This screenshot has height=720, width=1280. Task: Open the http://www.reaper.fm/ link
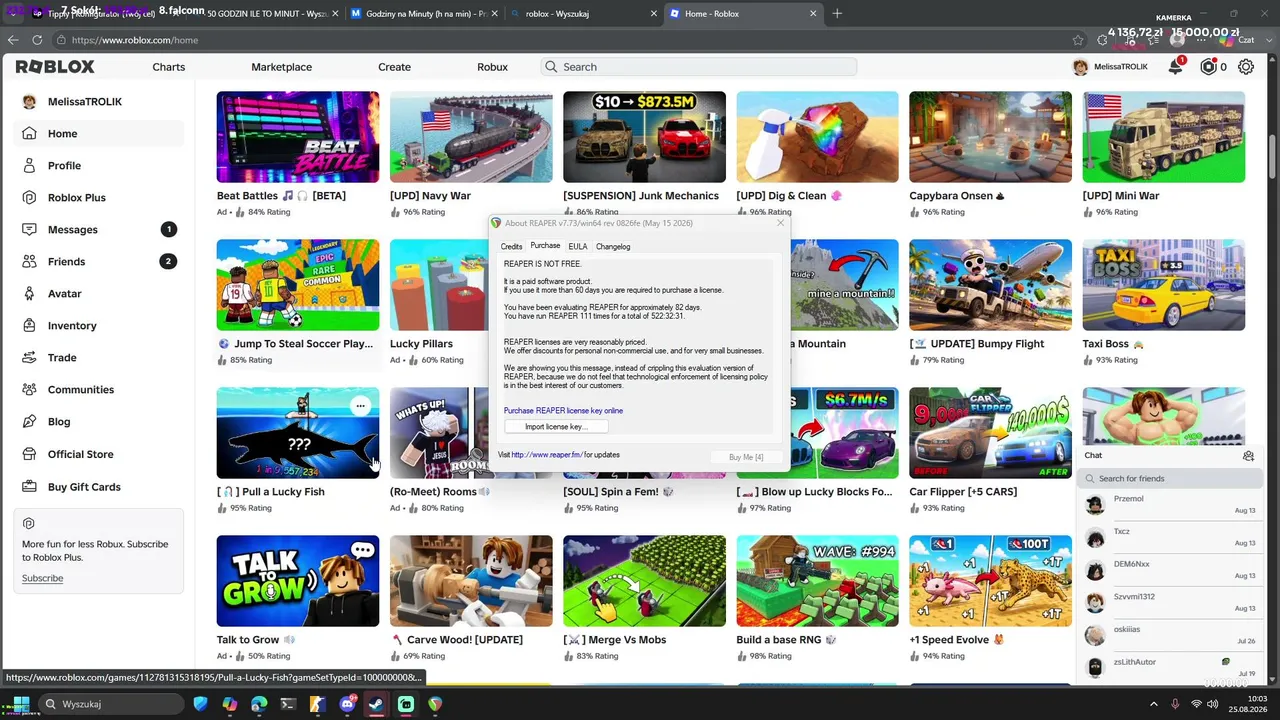click(x=546, y=455)
